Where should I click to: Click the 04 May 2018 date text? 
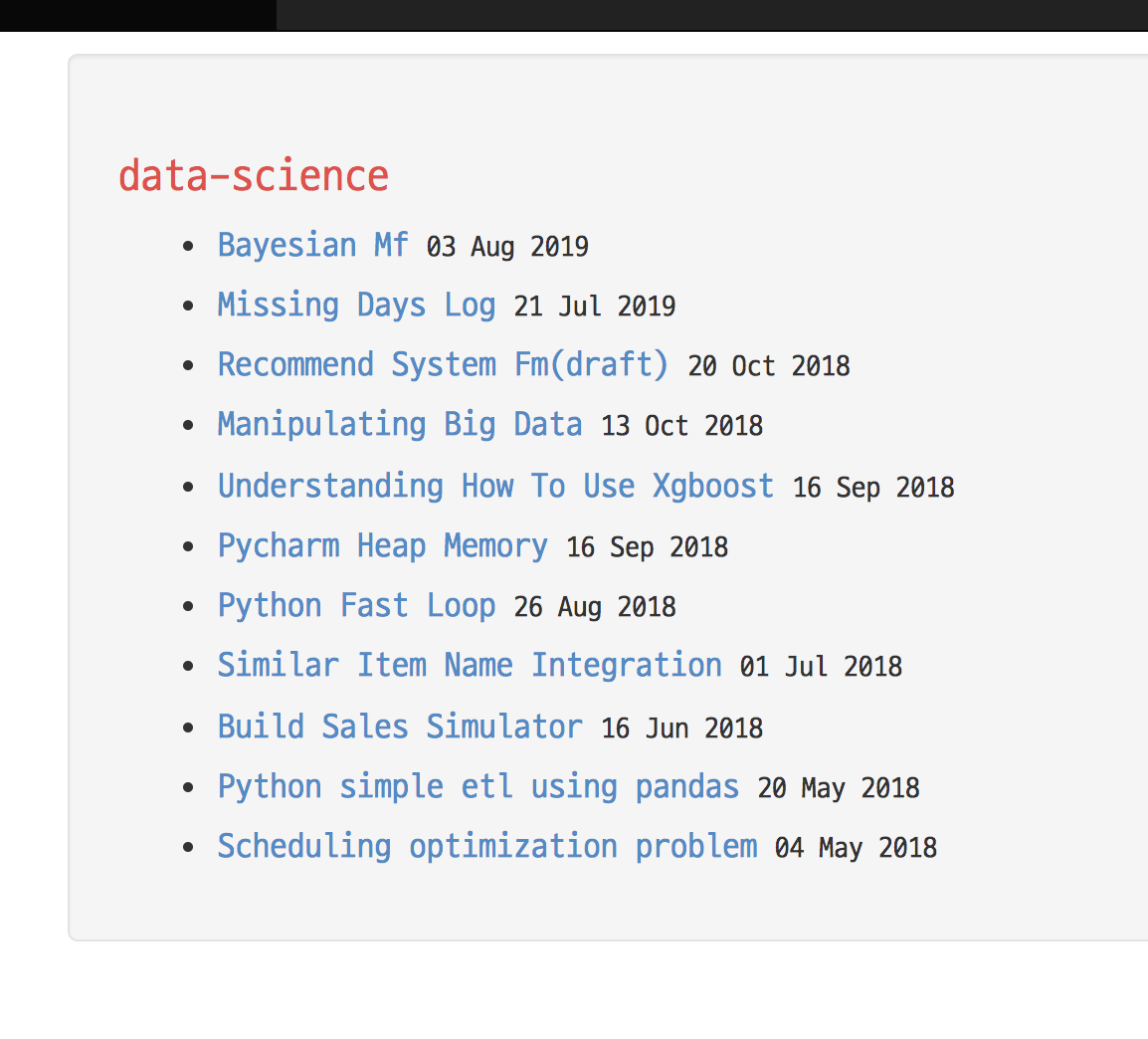856,849
